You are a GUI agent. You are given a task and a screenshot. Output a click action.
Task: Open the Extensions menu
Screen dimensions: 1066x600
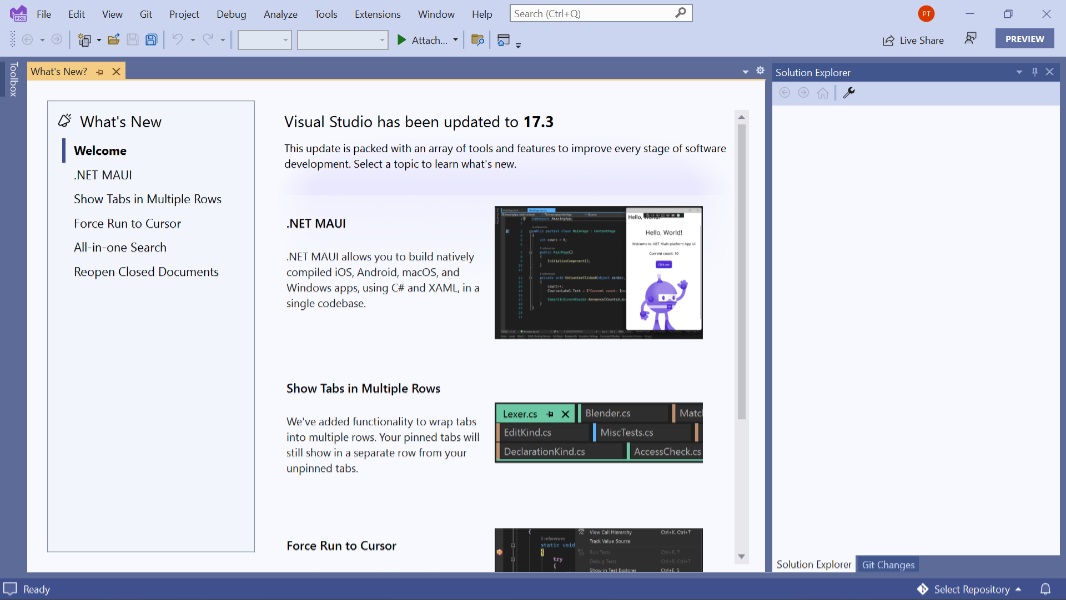(x=377, y=14)
